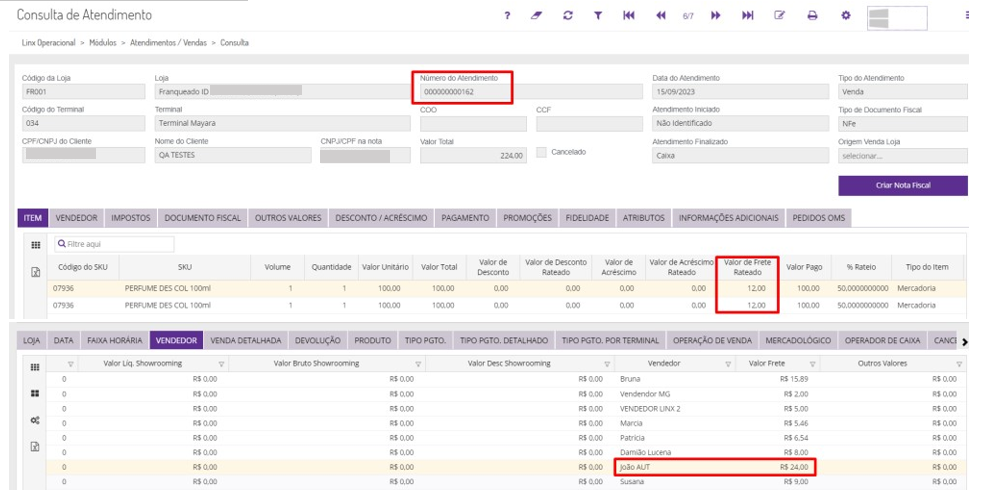The image size is (987, 501).
Task: Click the refresh icon in top toolbar
Action: 568,16
